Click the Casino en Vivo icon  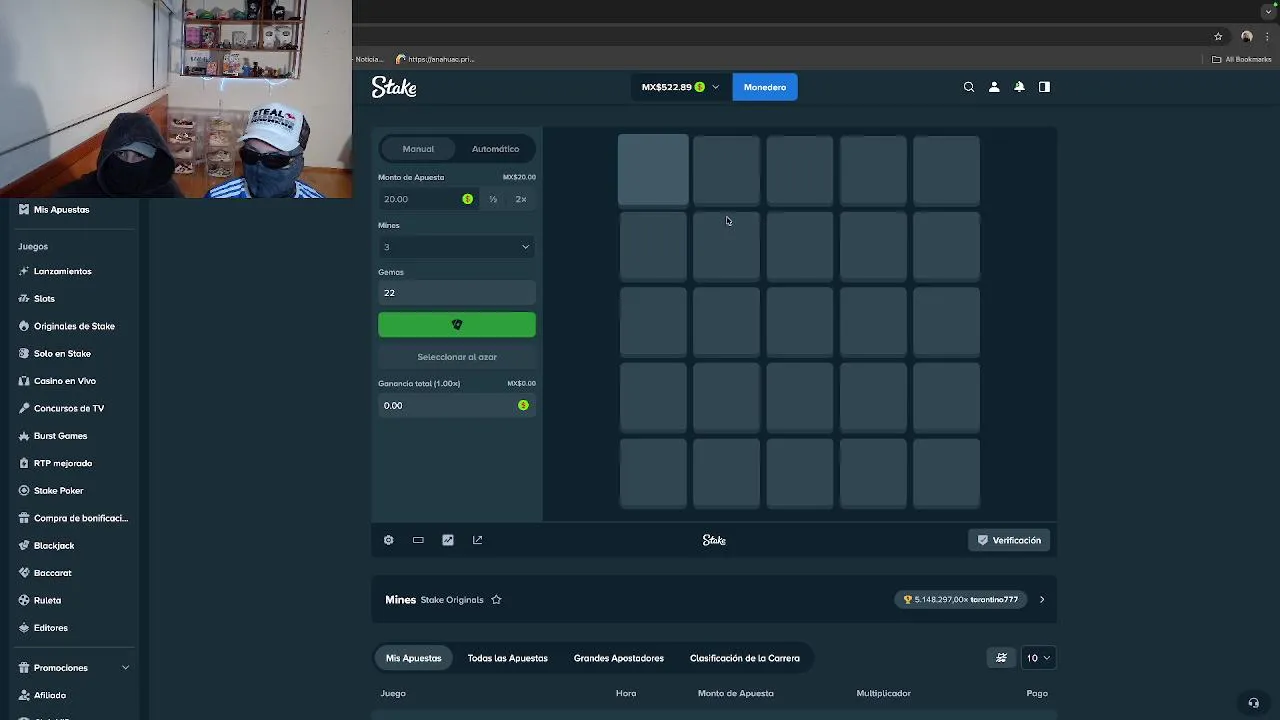[24, 381]
